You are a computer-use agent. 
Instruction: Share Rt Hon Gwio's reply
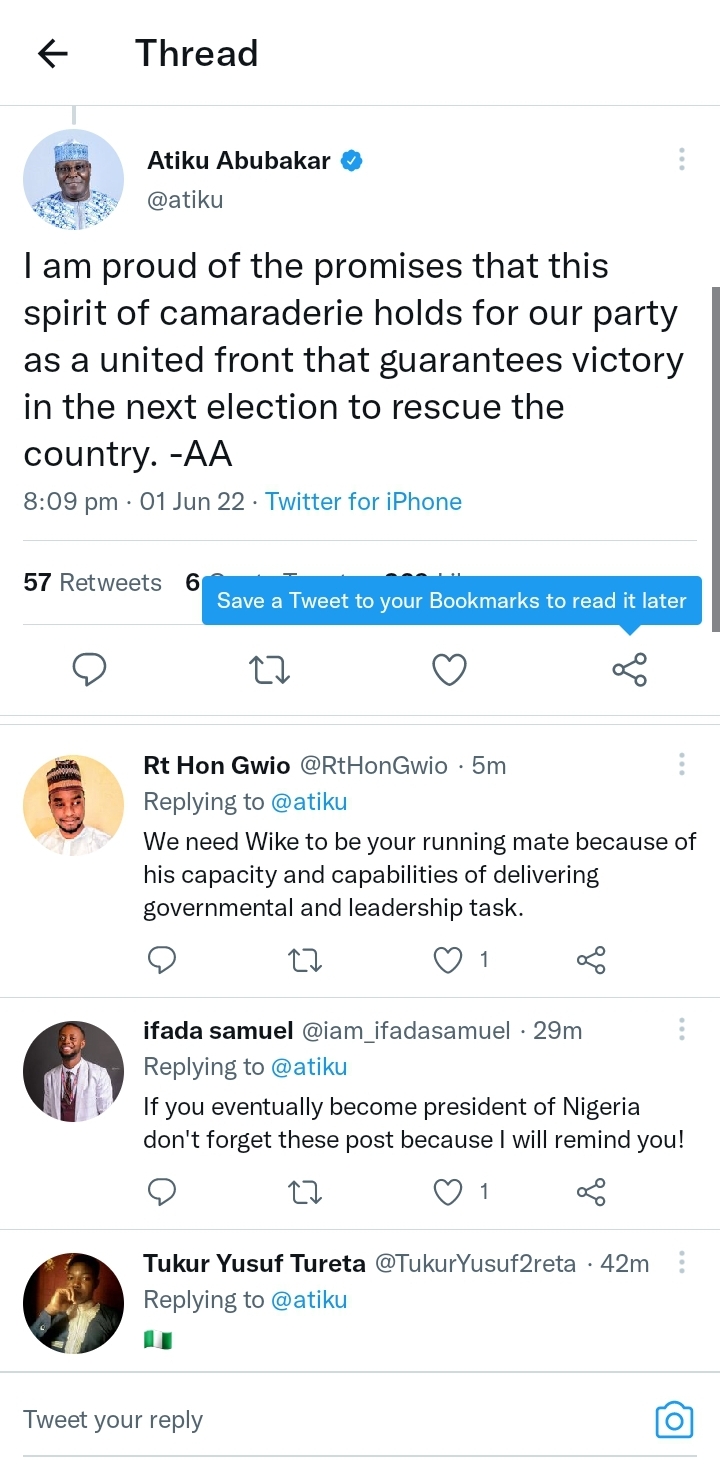pos(591,960)
